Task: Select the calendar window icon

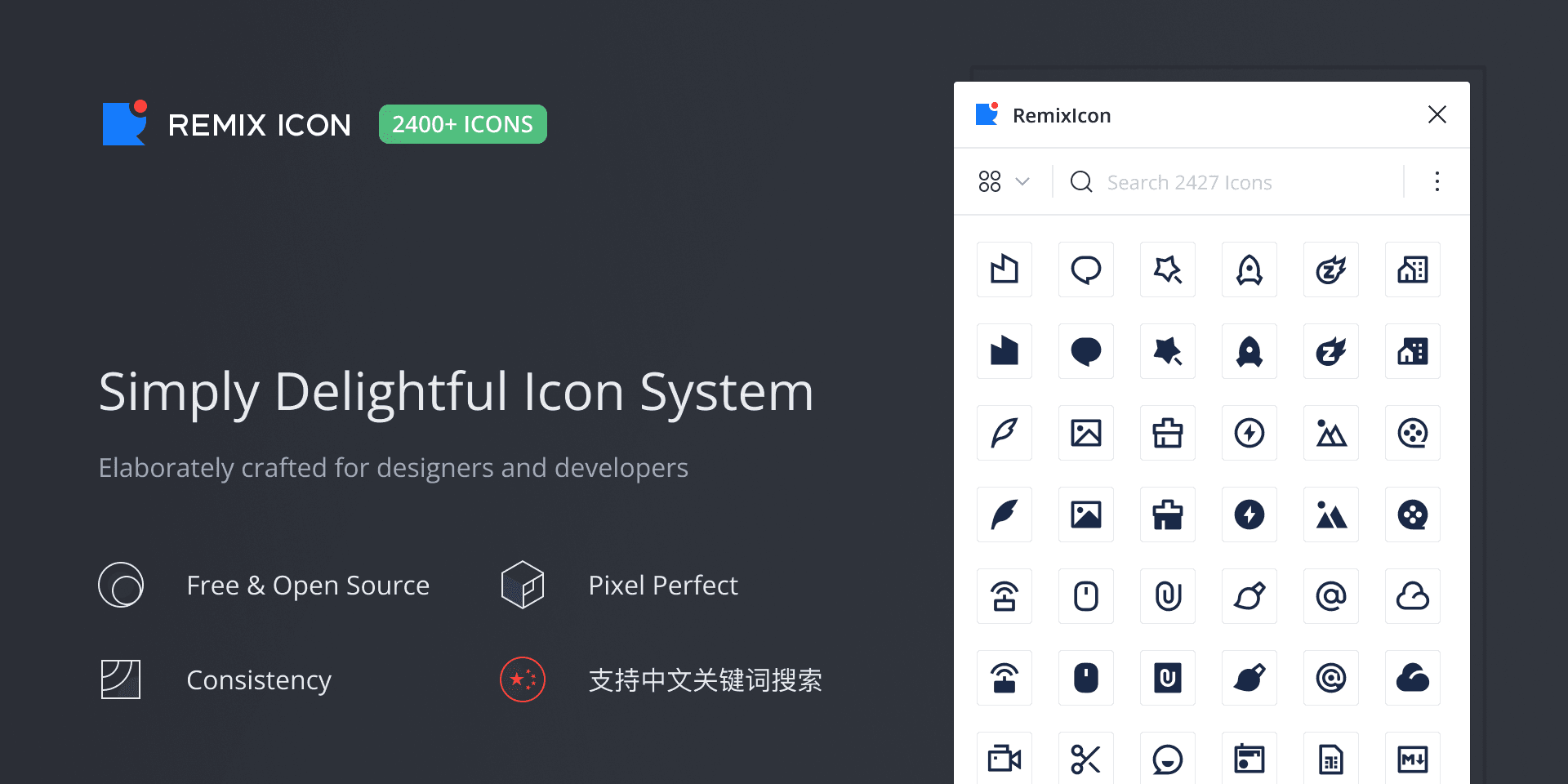Action: tap(1249, 759)
